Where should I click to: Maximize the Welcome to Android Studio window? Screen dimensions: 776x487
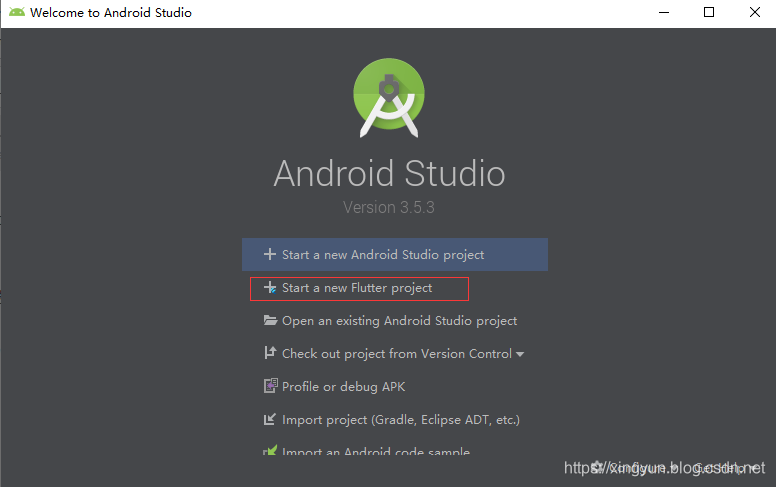point(709,12)
